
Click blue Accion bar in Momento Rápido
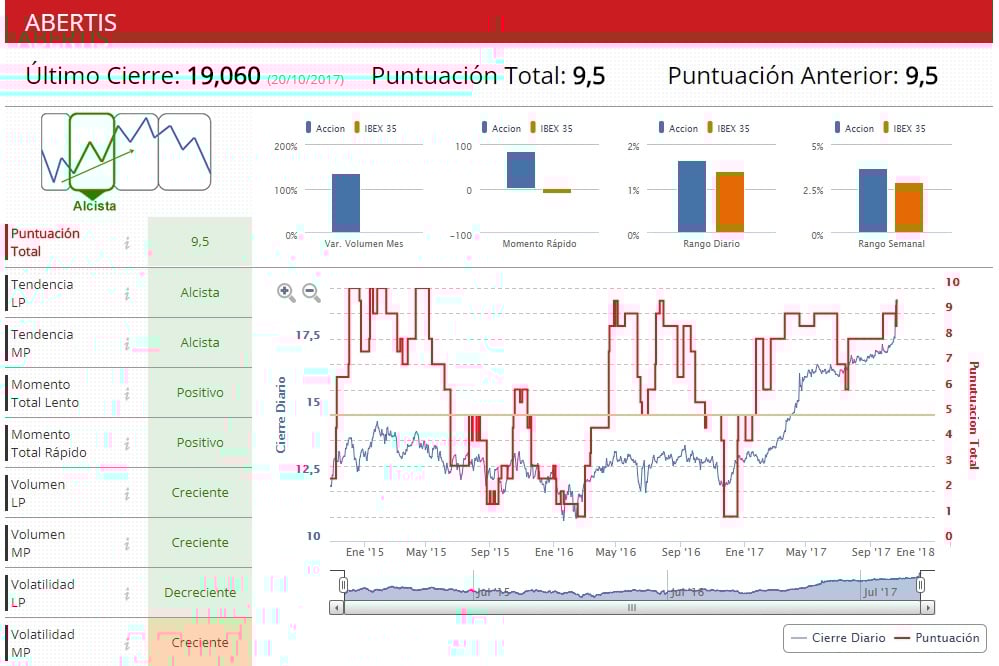521,170
